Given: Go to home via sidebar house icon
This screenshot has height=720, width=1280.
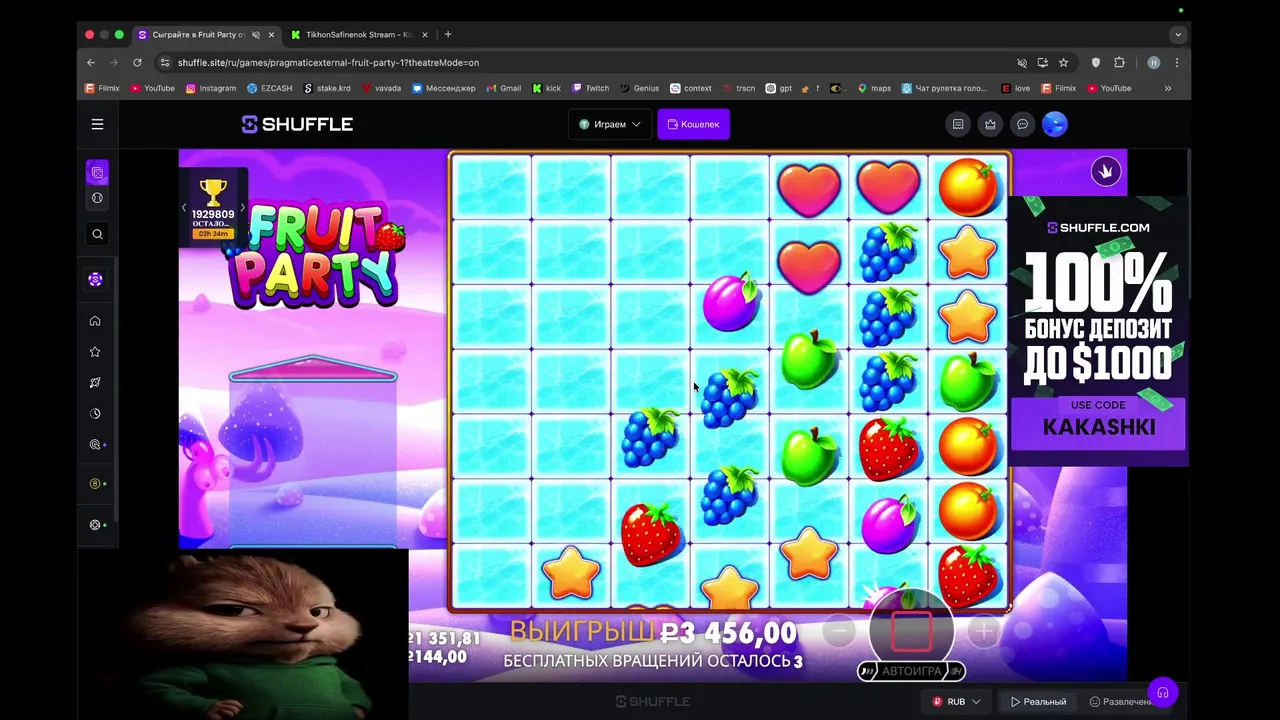Looking at the screenshot, I should [95, 321].
